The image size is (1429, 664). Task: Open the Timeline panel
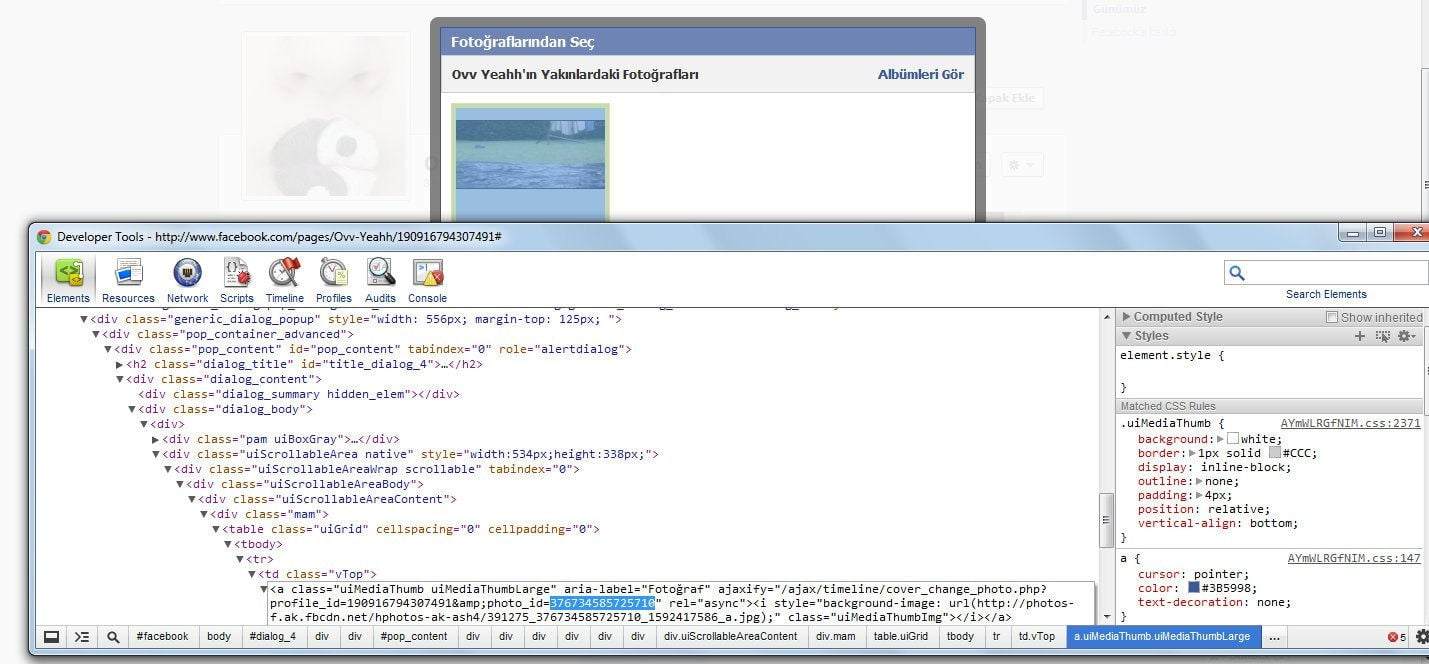coord(285,280)
